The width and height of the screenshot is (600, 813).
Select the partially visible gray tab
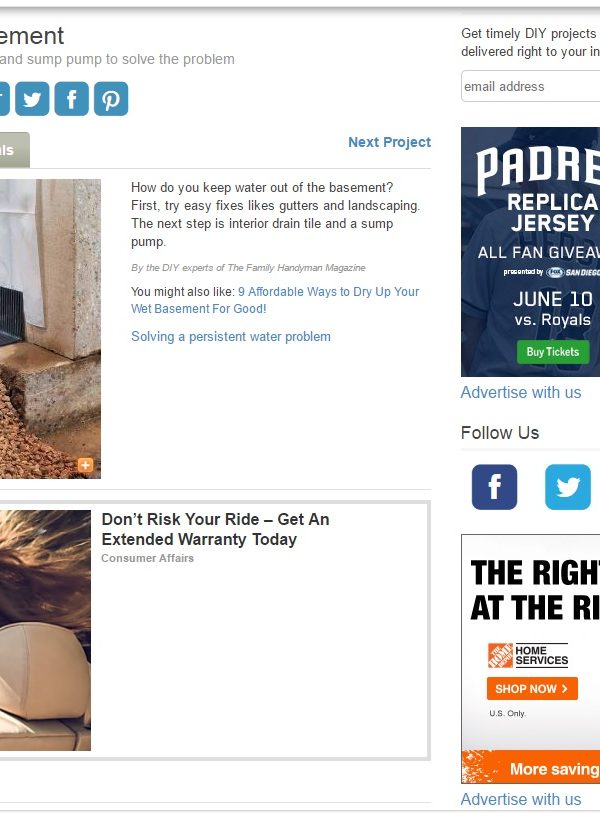point(15,150)
